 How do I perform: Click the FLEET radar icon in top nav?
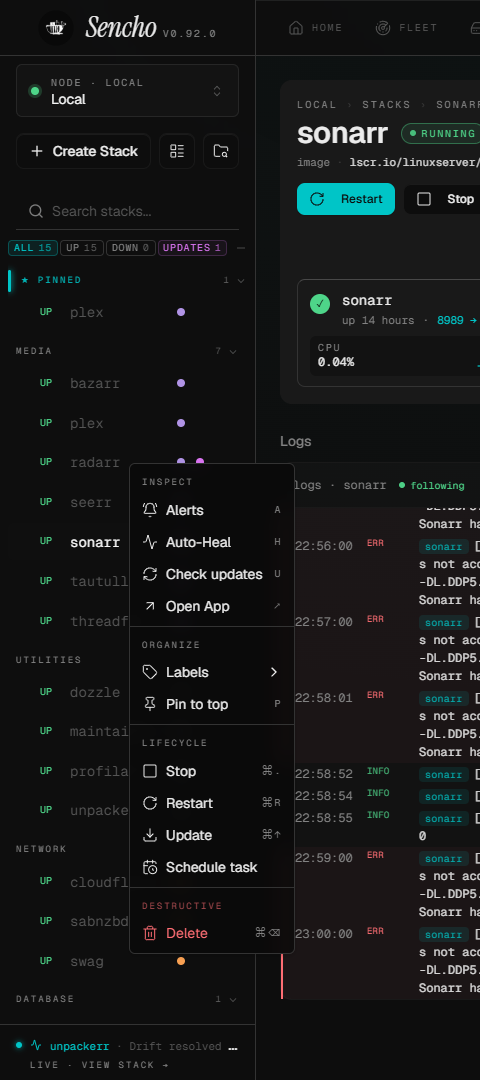(x=383, y=28)
